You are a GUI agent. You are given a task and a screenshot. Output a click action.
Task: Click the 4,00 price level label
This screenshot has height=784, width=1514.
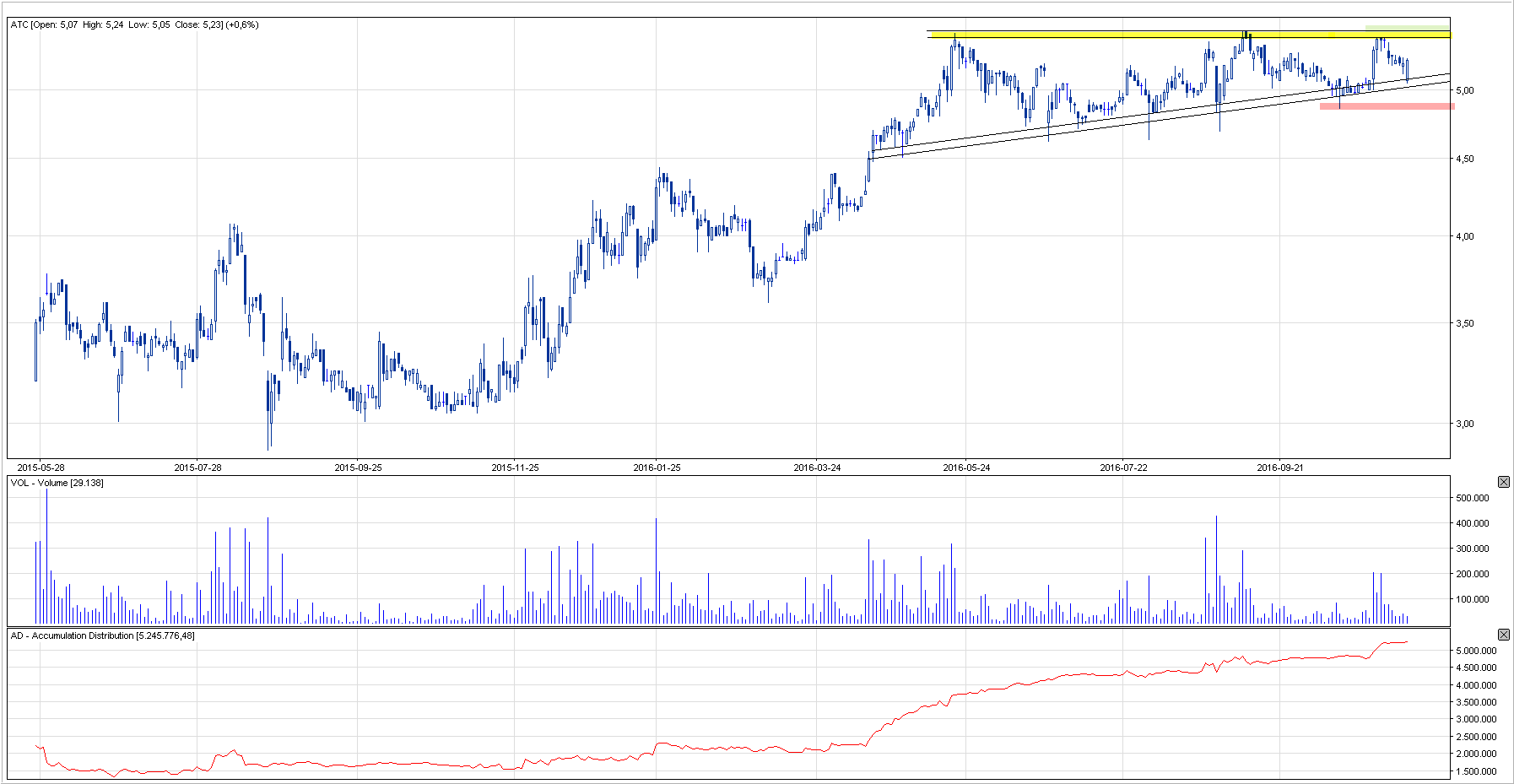point(1464,236)
